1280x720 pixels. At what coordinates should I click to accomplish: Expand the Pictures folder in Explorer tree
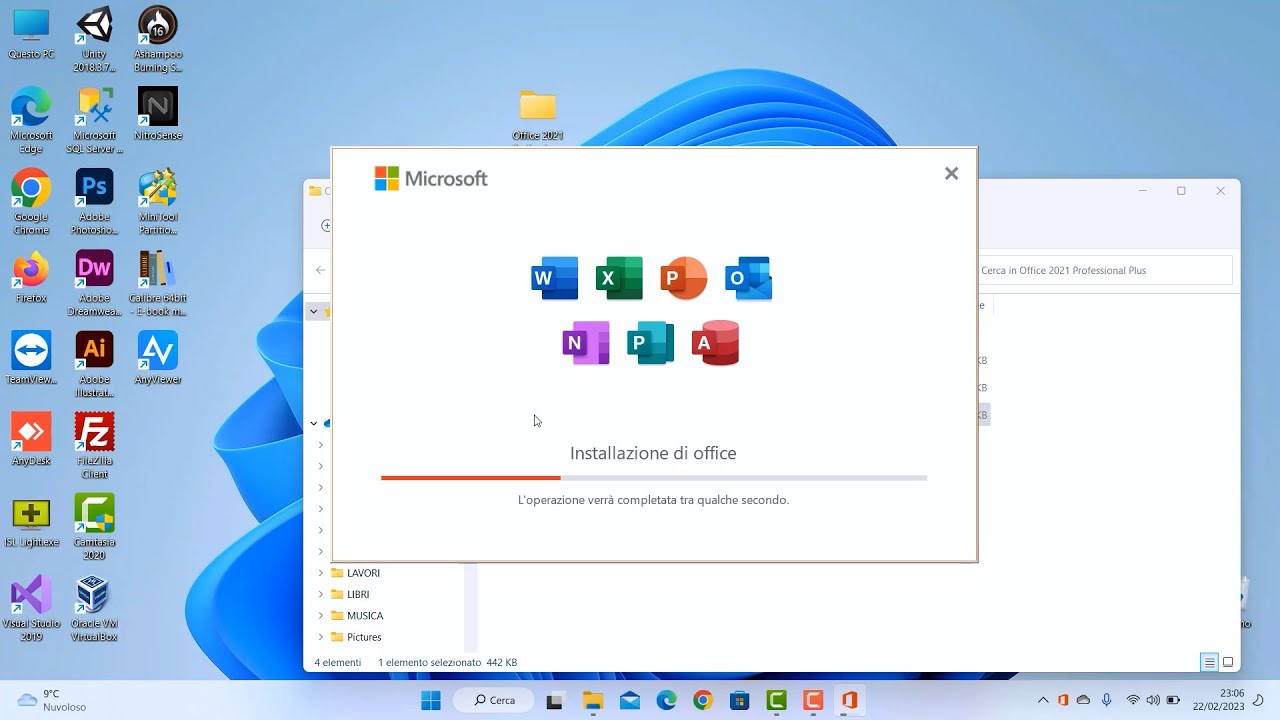(x=321, y=637)
